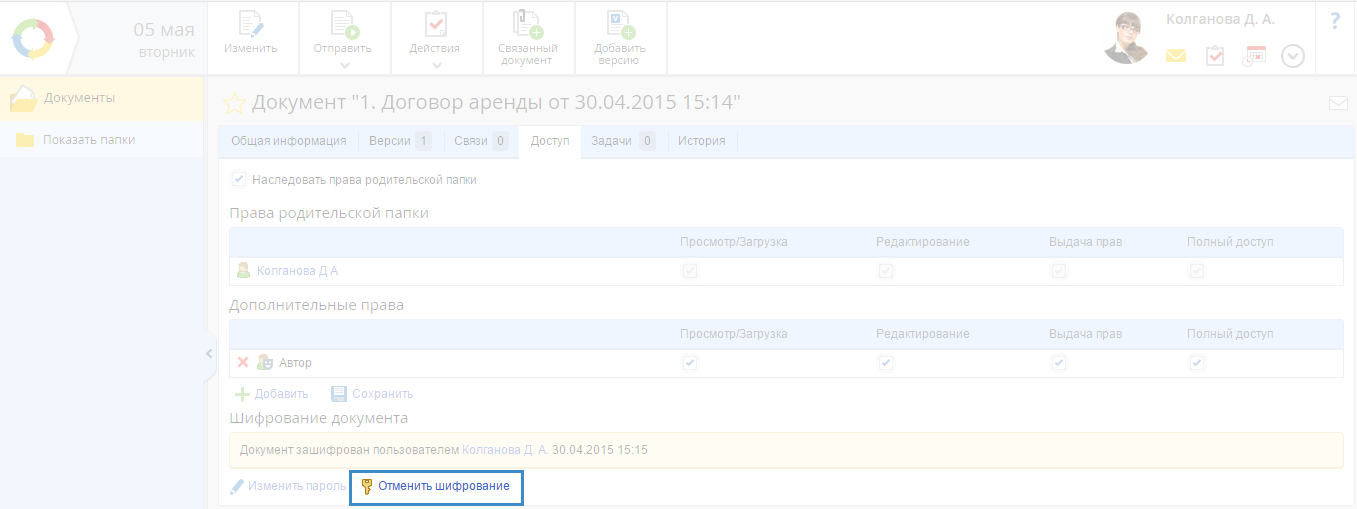Image resolution: width=1357 pixels, height=509 pixels.
Task: Switch to the Общая информация tab
Action: 288,141
